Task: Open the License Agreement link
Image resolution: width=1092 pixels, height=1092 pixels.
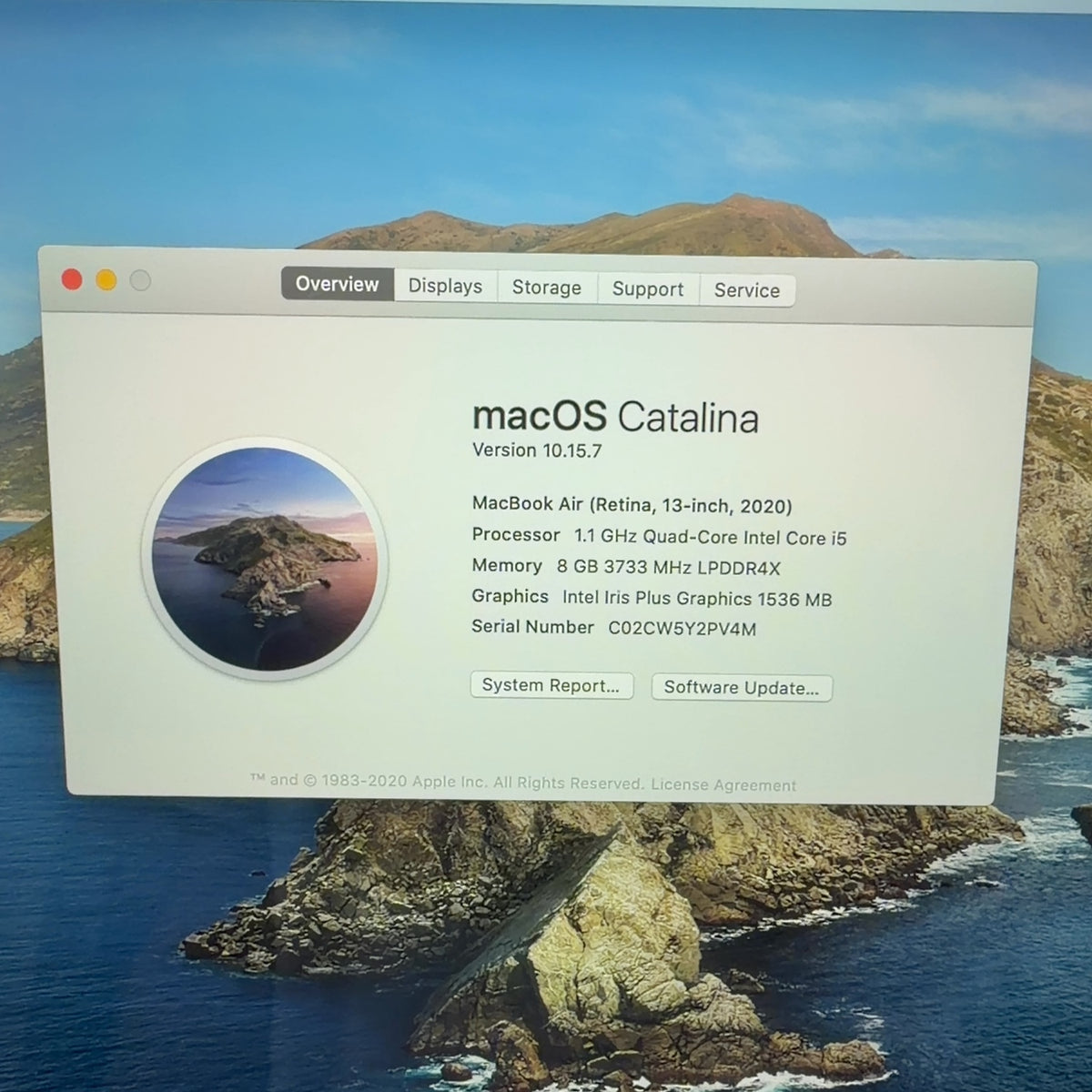Action: [723, 784]
